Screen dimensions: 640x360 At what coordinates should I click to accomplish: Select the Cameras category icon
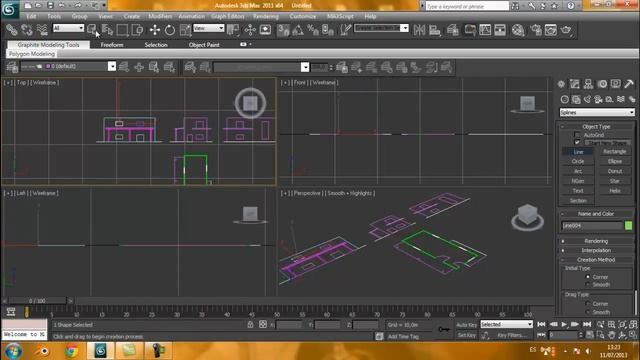click(x=598, y=99)
